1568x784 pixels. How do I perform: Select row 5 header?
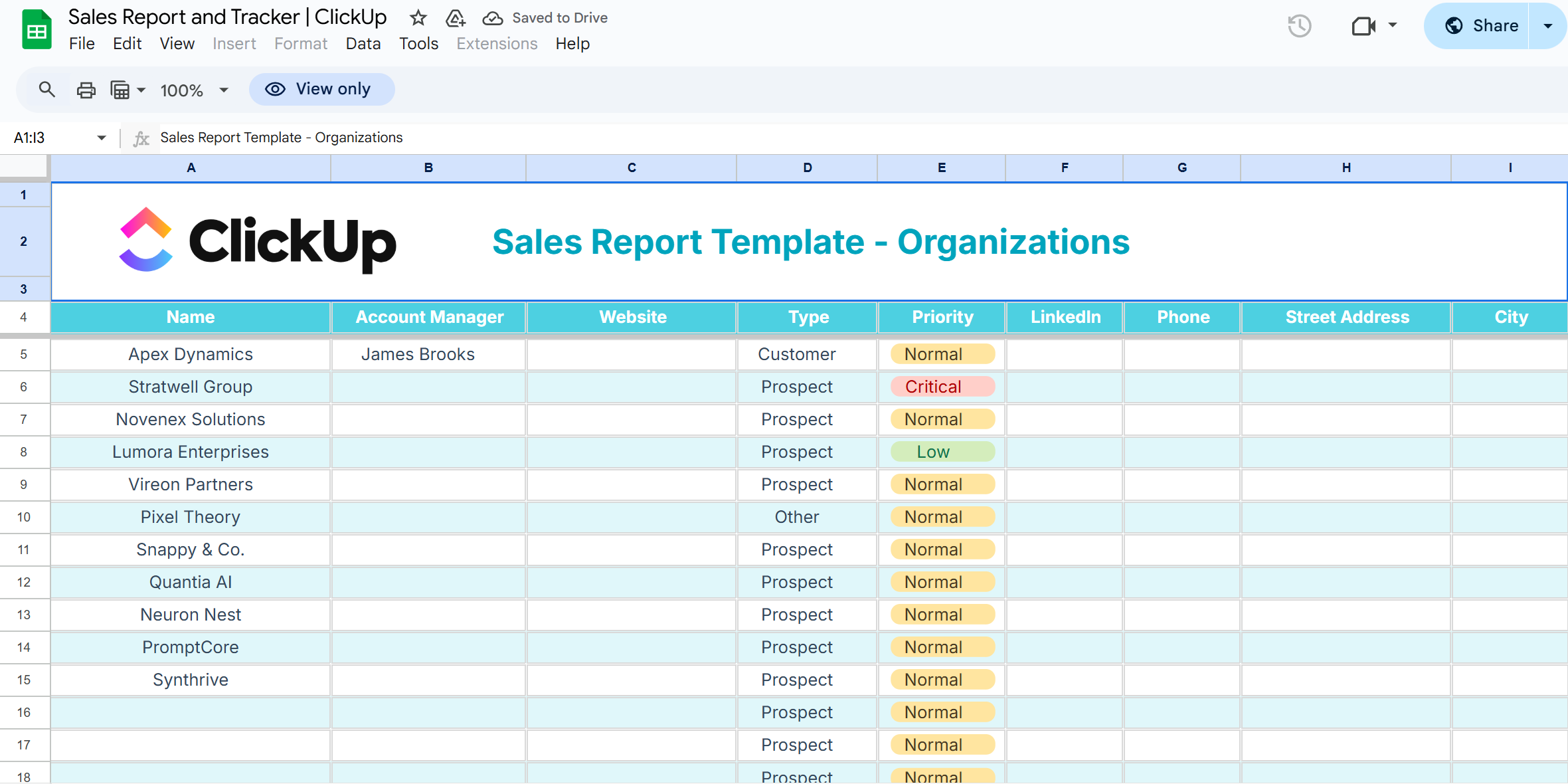[24, 354]
